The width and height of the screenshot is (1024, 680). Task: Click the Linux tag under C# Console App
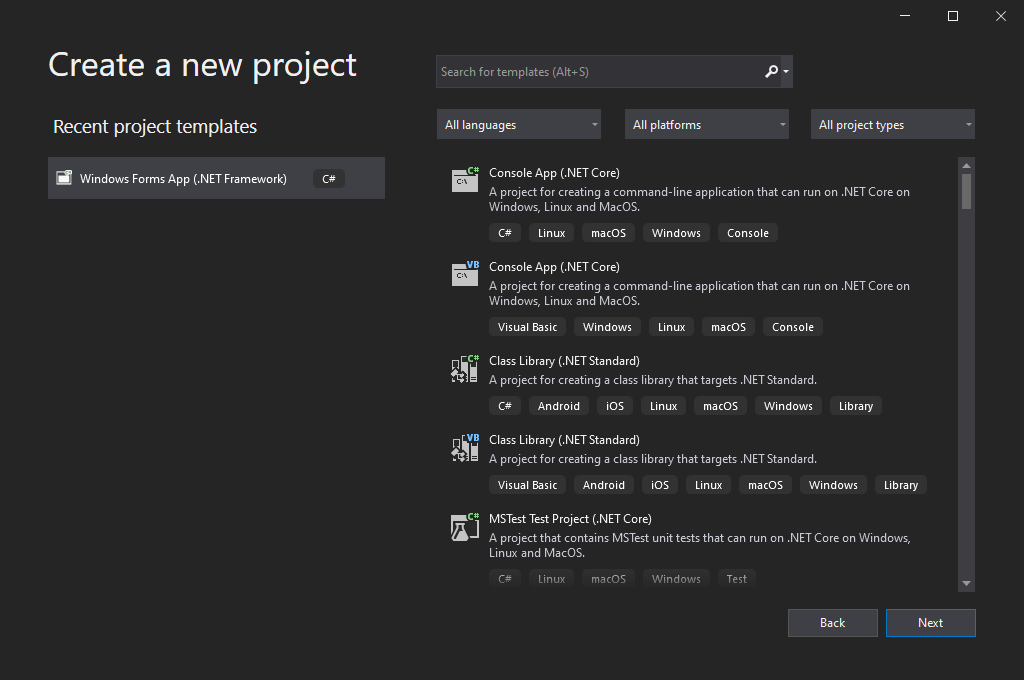551,233
